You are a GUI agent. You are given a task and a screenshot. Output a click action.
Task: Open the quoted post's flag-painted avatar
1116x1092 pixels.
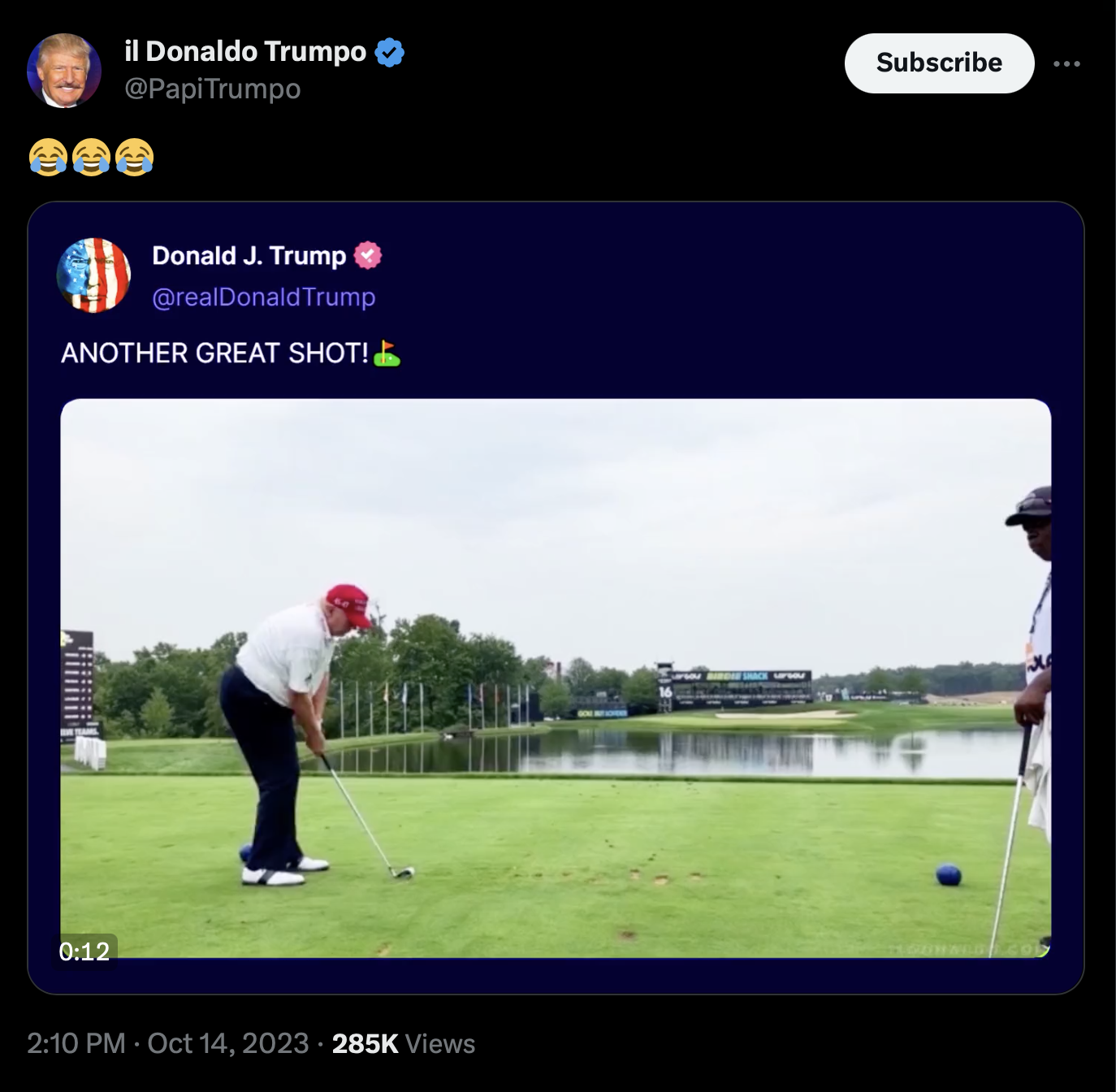(x=93, y=275)
